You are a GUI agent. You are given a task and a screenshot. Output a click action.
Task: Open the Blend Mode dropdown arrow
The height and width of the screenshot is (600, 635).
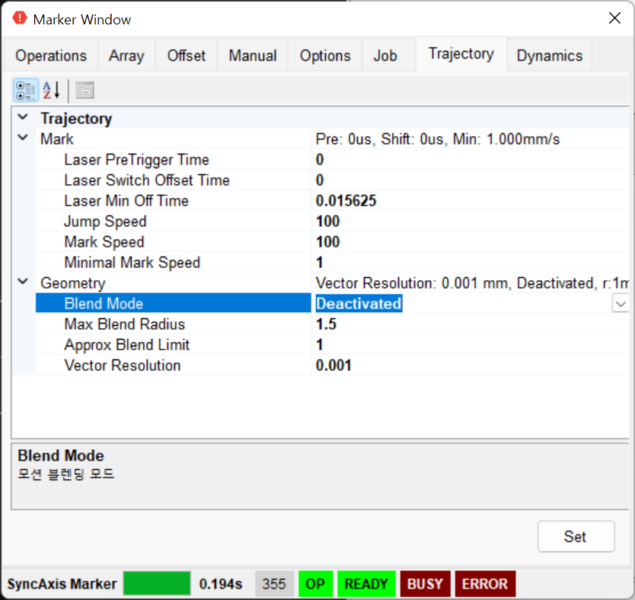620,304
